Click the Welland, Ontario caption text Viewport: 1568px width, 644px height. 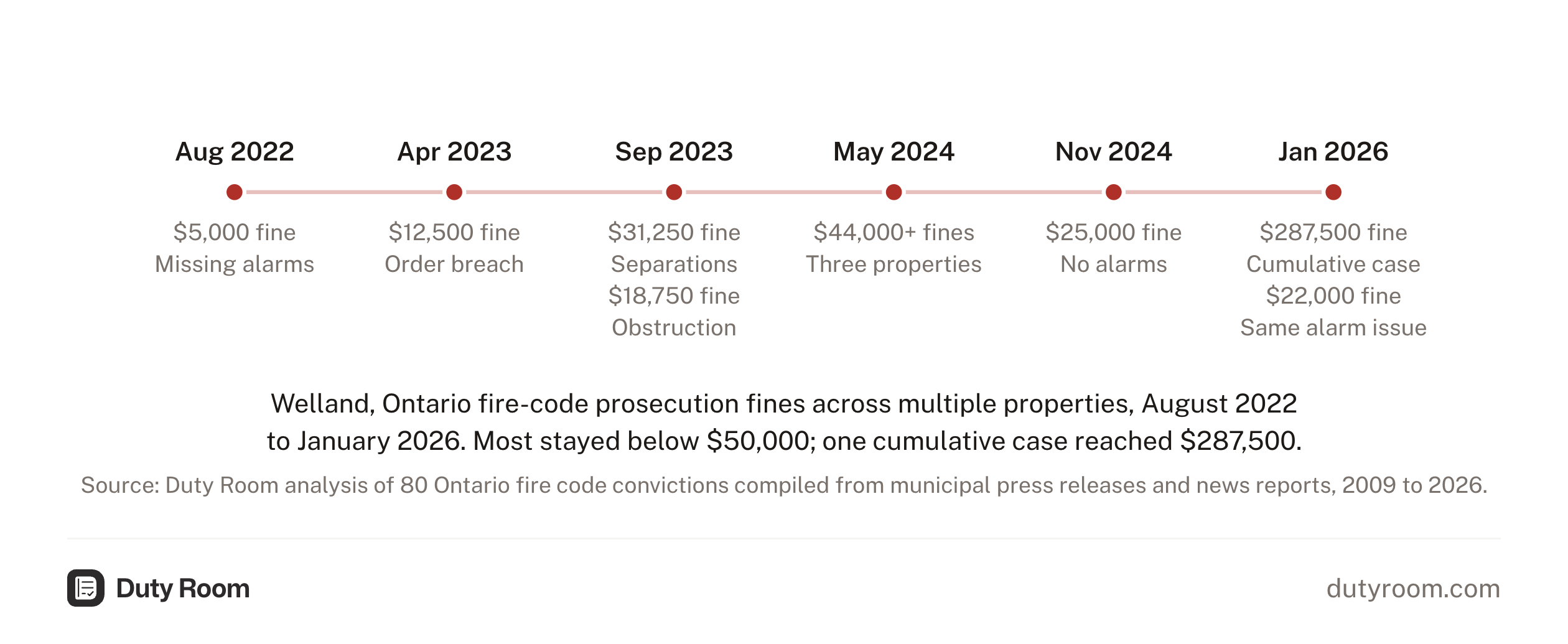coord(784,422)
